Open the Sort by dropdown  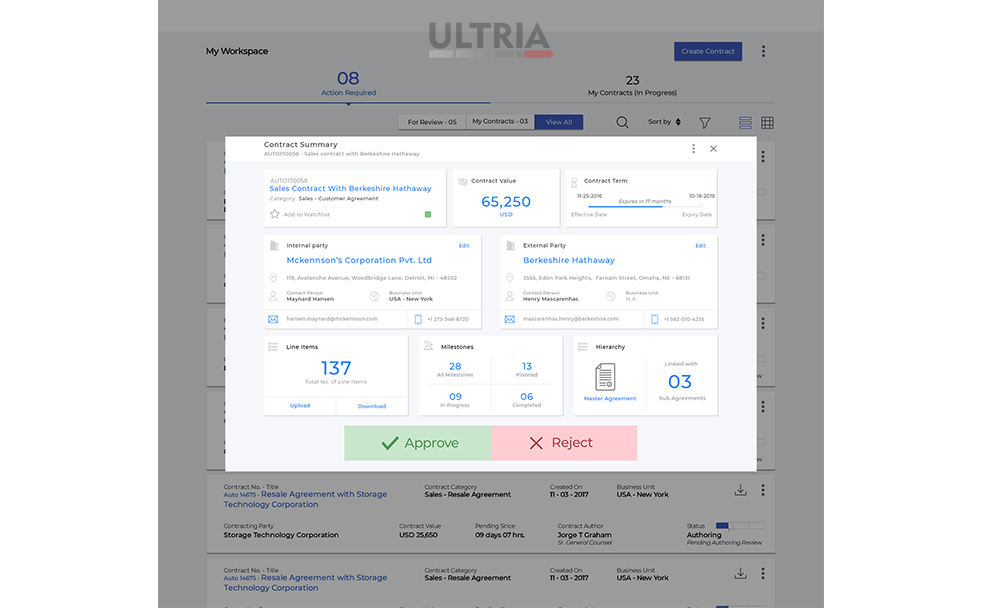[x=665, y=122]
